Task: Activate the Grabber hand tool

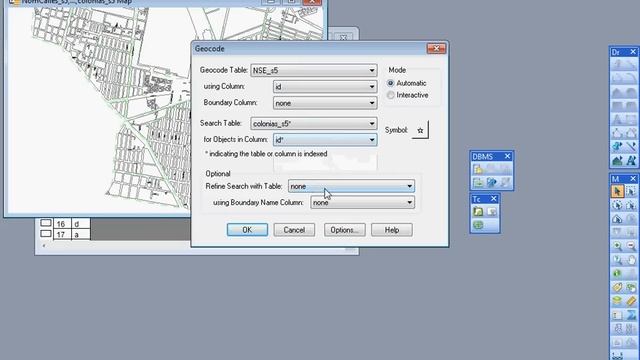Action: click(x=631, y=260)
